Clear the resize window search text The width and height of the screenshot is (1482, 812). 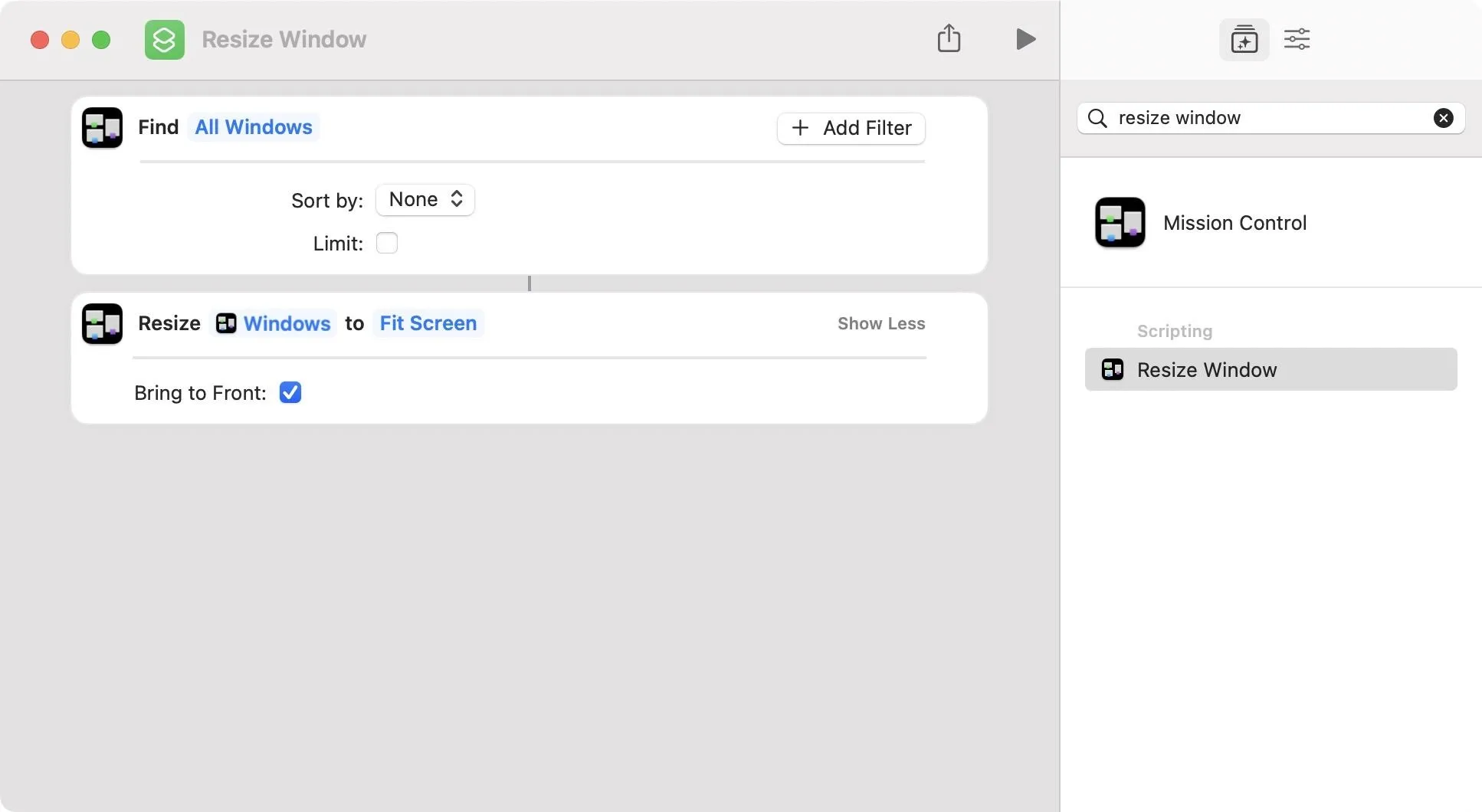1443,118
